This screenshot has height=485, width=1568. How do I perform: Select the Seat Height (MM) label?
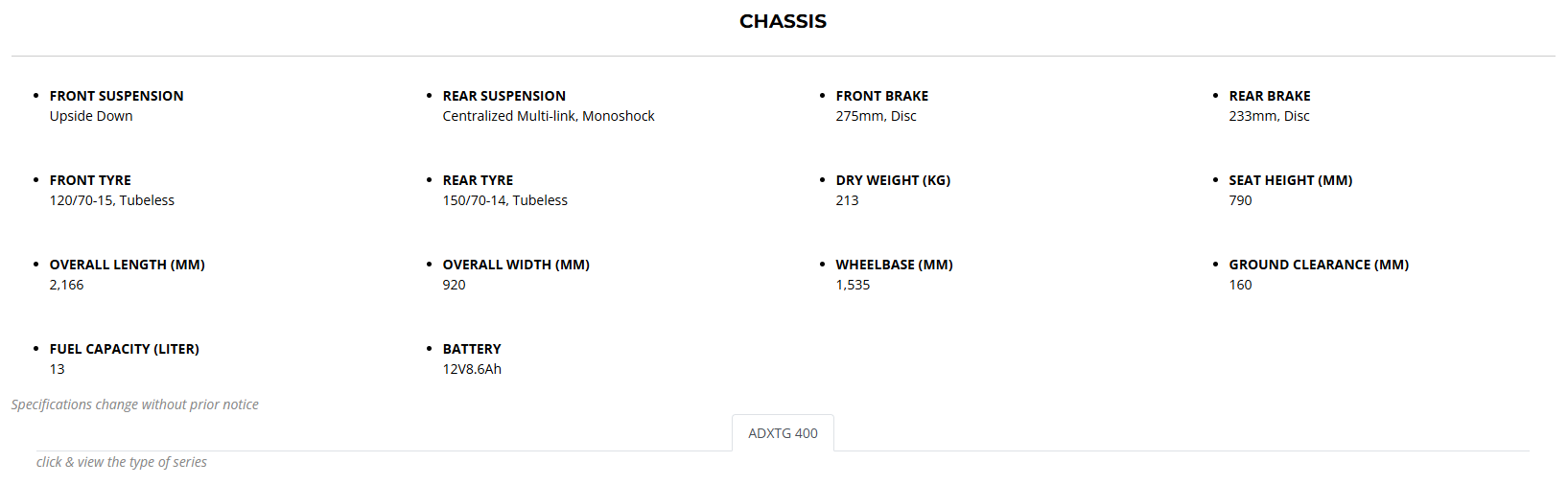[x=1290, y=180]
